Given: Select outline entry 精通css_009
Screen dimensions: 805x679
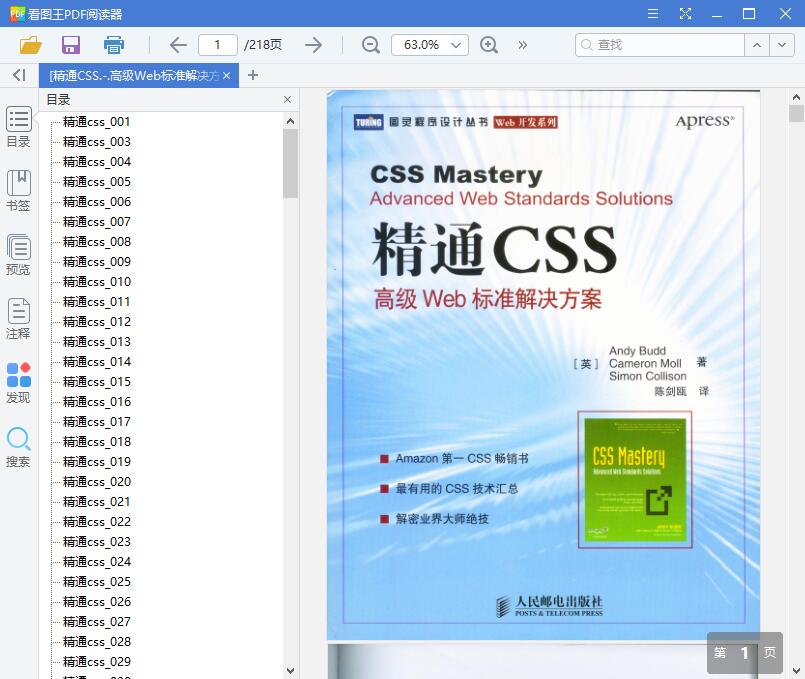Looking at the screenshot, I should point(97,262).
